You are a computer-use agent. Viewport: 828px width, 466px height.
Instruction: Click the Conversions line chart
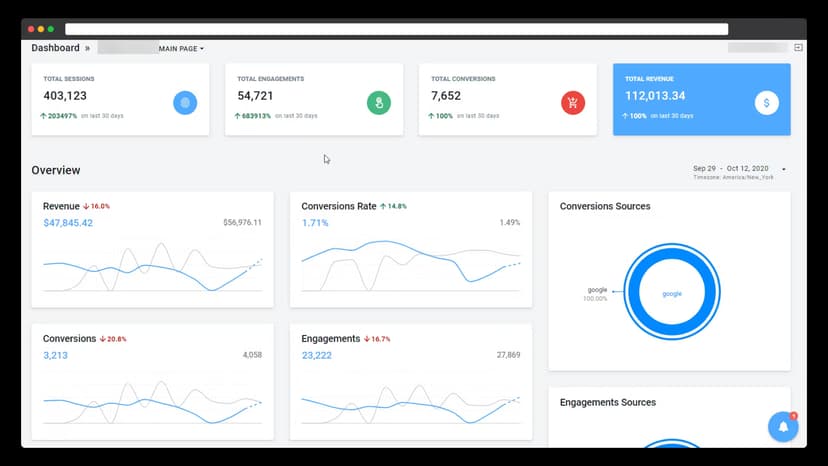click(x=152, y=400)
